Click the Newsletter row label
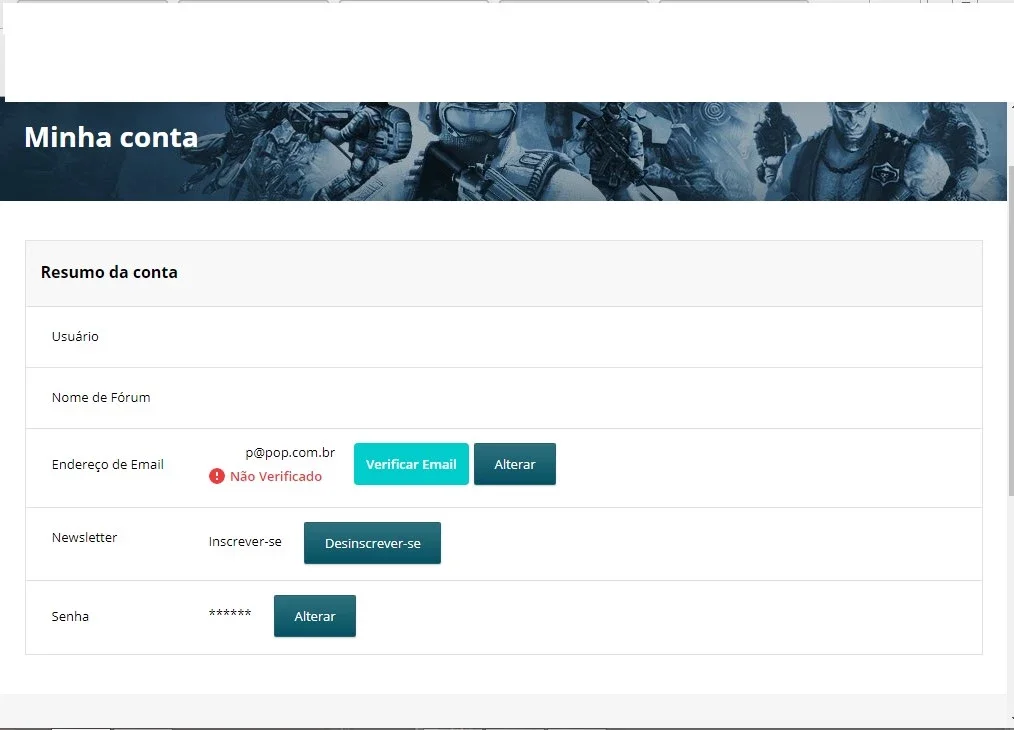The image size is (1014, 730). pos(85,537)
